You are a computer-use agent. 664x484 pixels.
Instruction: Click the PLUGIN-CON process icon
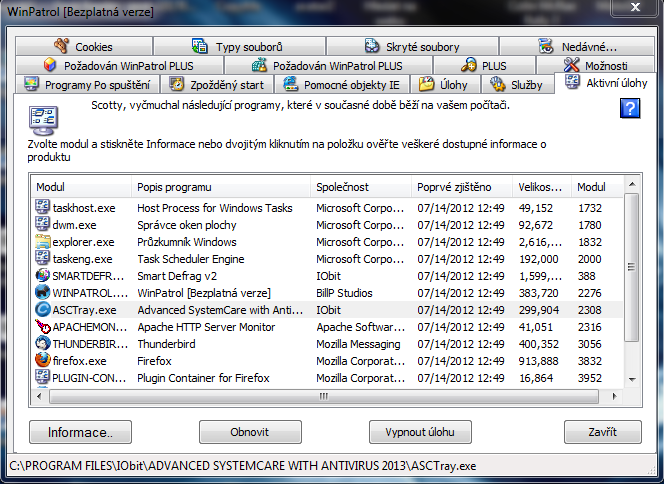tap(42, 377)
